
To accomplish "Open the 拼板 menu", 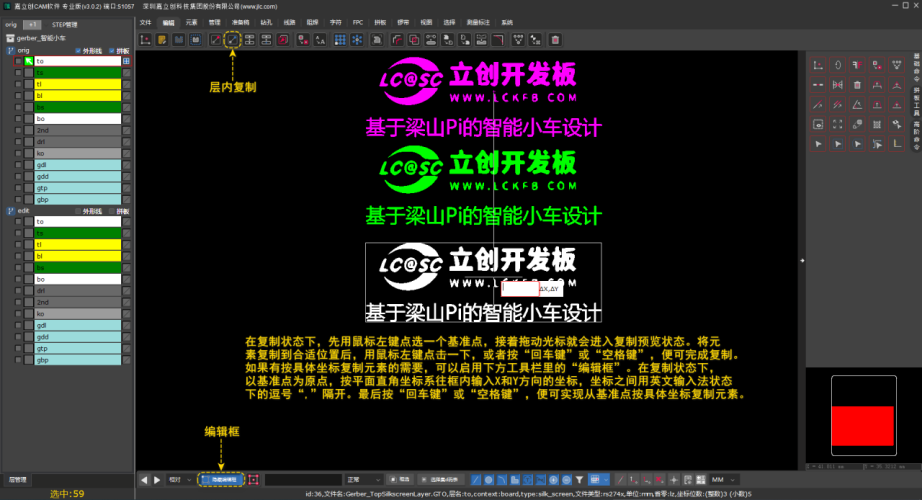I will tap(380, 22).
